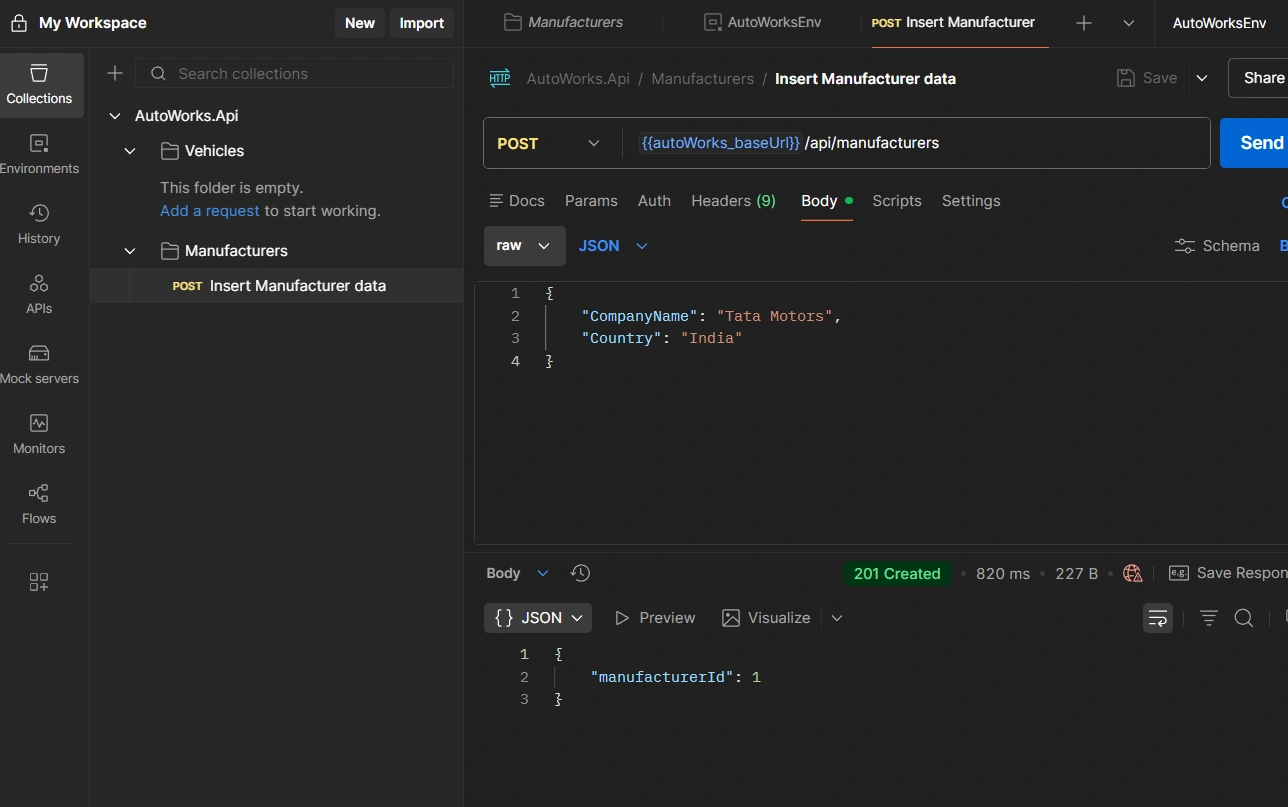Click the Manufacturers folder icon in tree
The width and height of the screenshot is (1288, 807).
(170, 251)
